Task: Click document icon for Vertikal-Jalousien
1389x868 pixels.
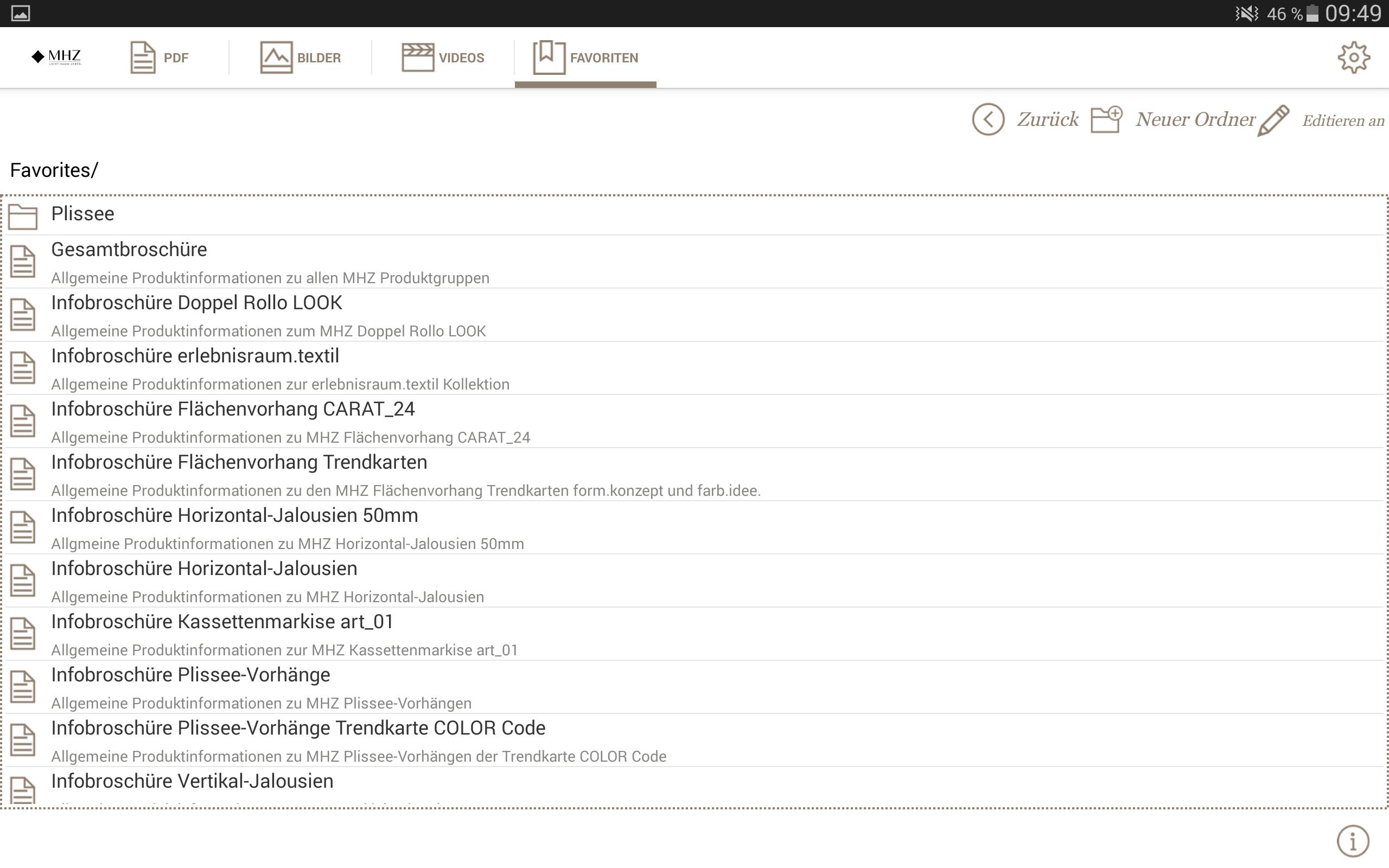Action: click(23, 790)
